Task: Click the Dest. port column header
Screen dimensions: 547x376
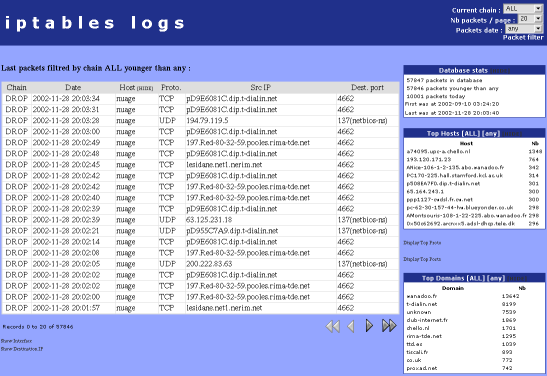Action: click(367, 88)
